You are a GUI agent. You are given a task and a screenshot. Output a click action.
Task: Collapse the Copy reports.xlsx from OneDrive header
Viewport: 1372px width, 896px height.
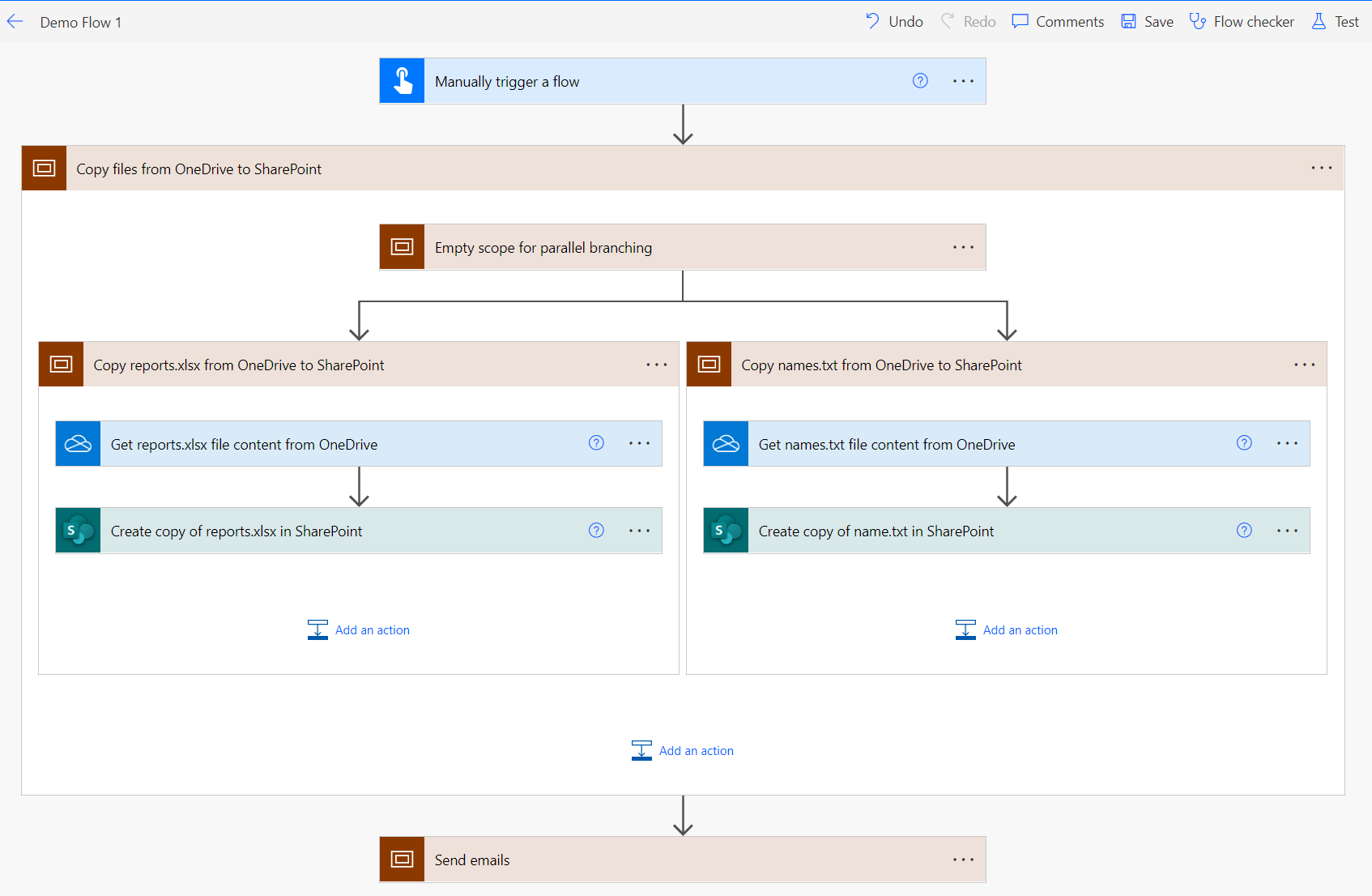[x=359, y=365]
